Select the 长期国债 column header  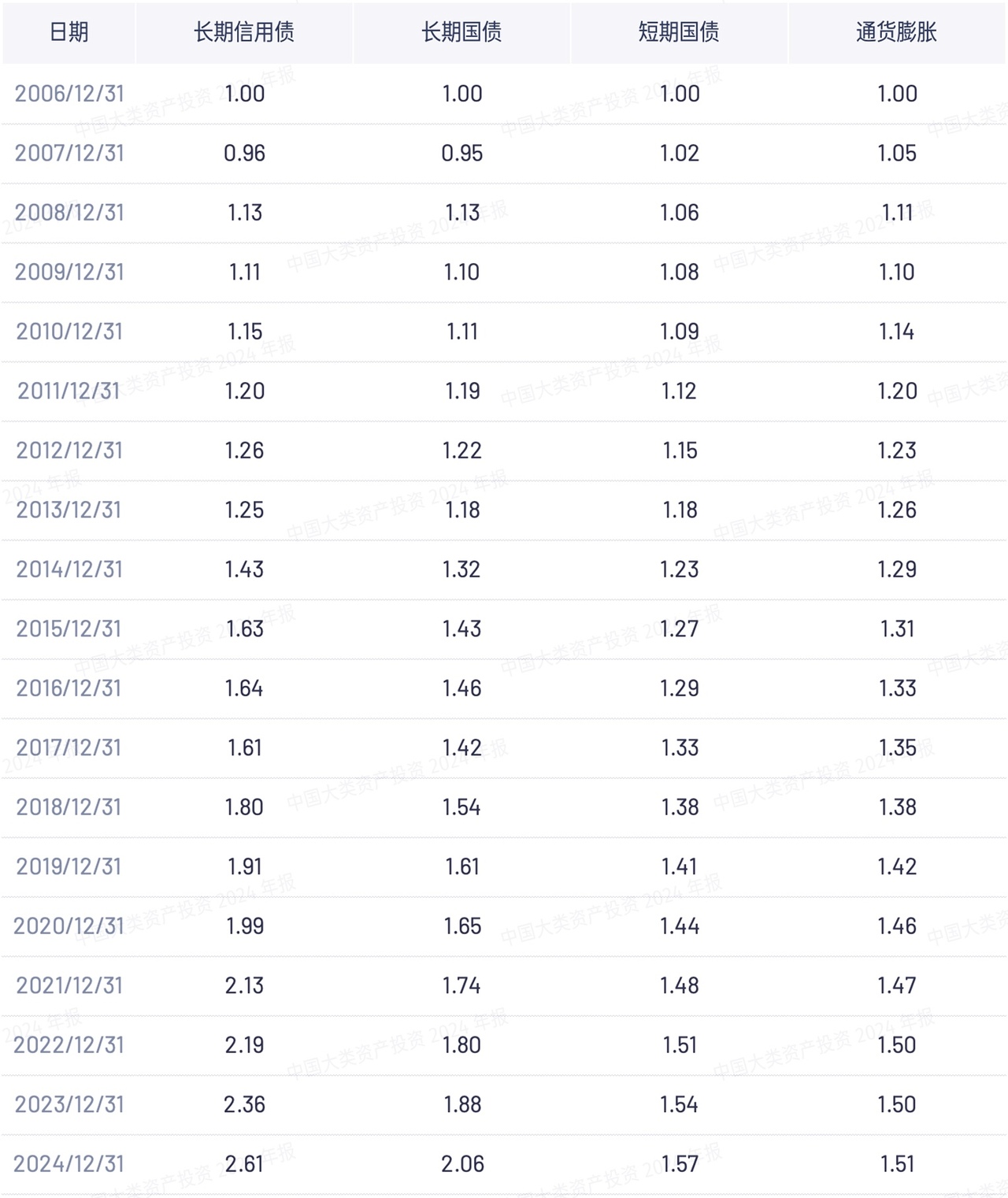pyautogui.click(x=461, y=32)
